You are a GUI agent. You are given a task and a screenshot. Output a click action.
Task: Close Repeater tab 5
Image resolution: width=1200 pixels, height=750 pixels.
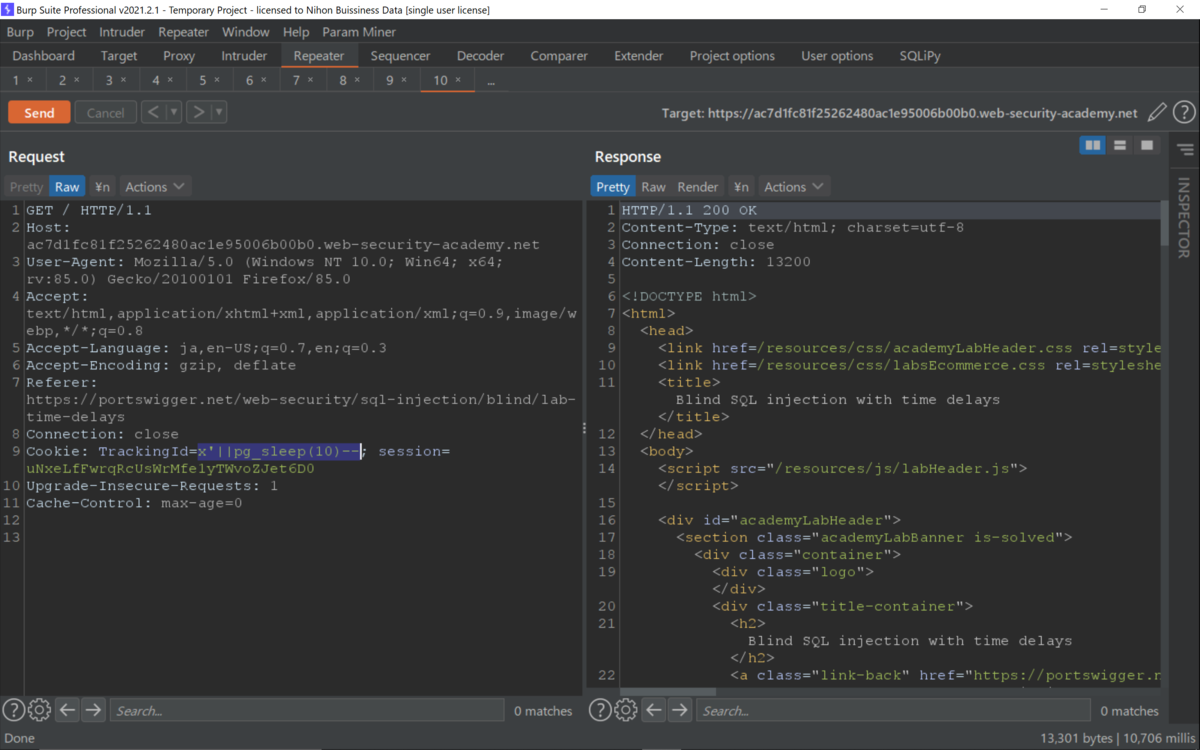coord(216,80)
